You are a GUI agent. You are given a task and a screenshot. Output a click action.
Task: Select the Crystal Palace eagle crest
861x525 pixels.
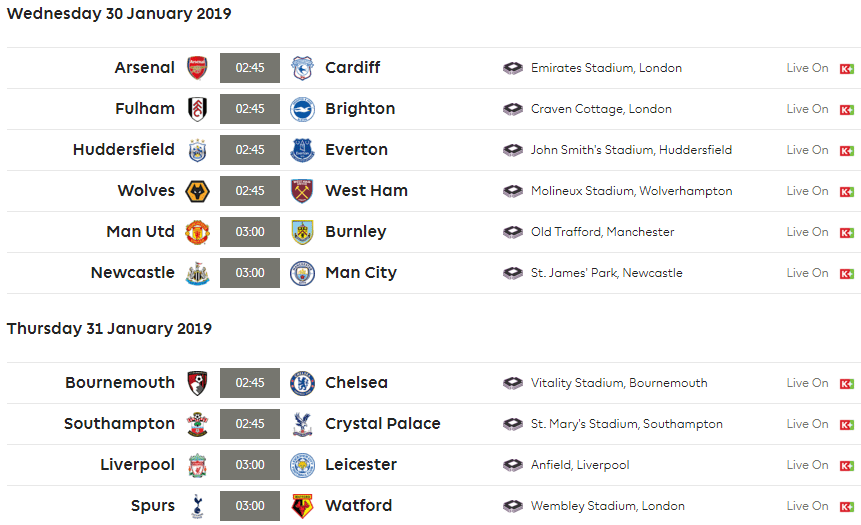302,424
